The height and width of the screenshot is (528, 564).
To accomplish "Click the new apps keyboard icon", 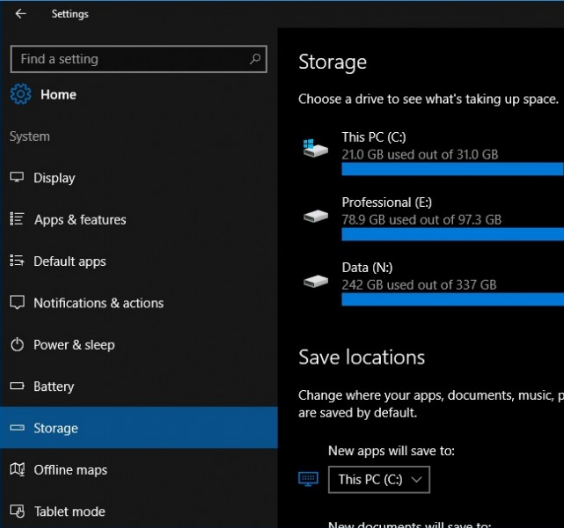I will tap(308, 479).
